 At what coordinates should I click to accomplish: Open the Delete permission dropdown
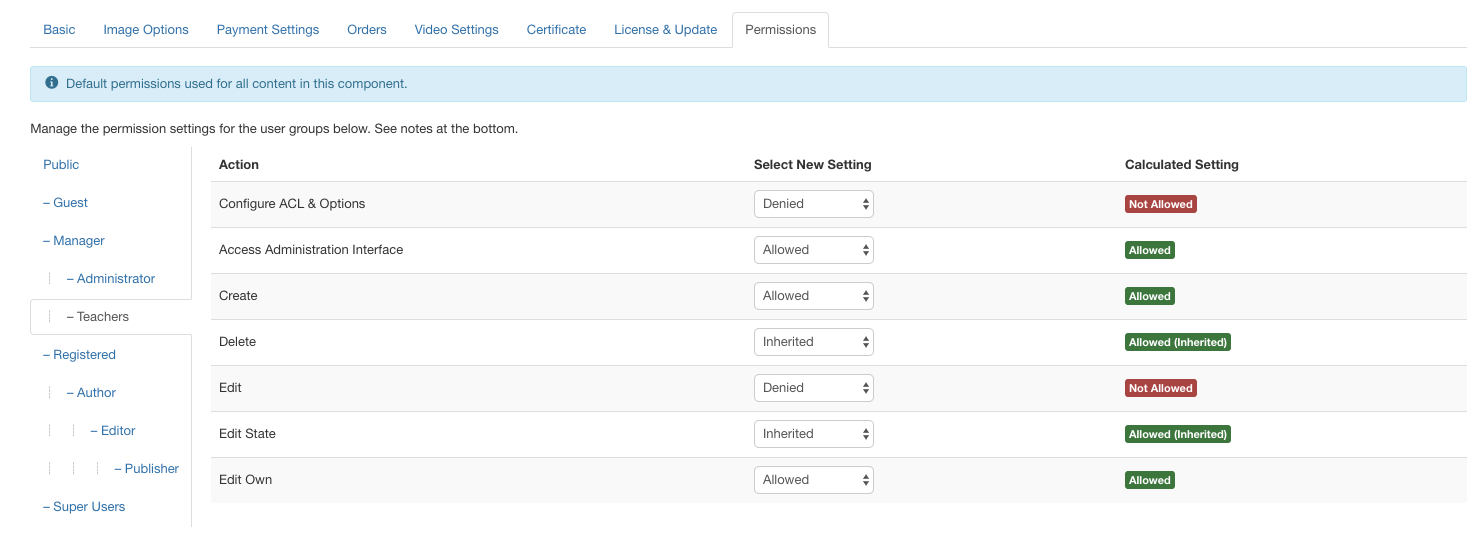click(x=813, y=342)
